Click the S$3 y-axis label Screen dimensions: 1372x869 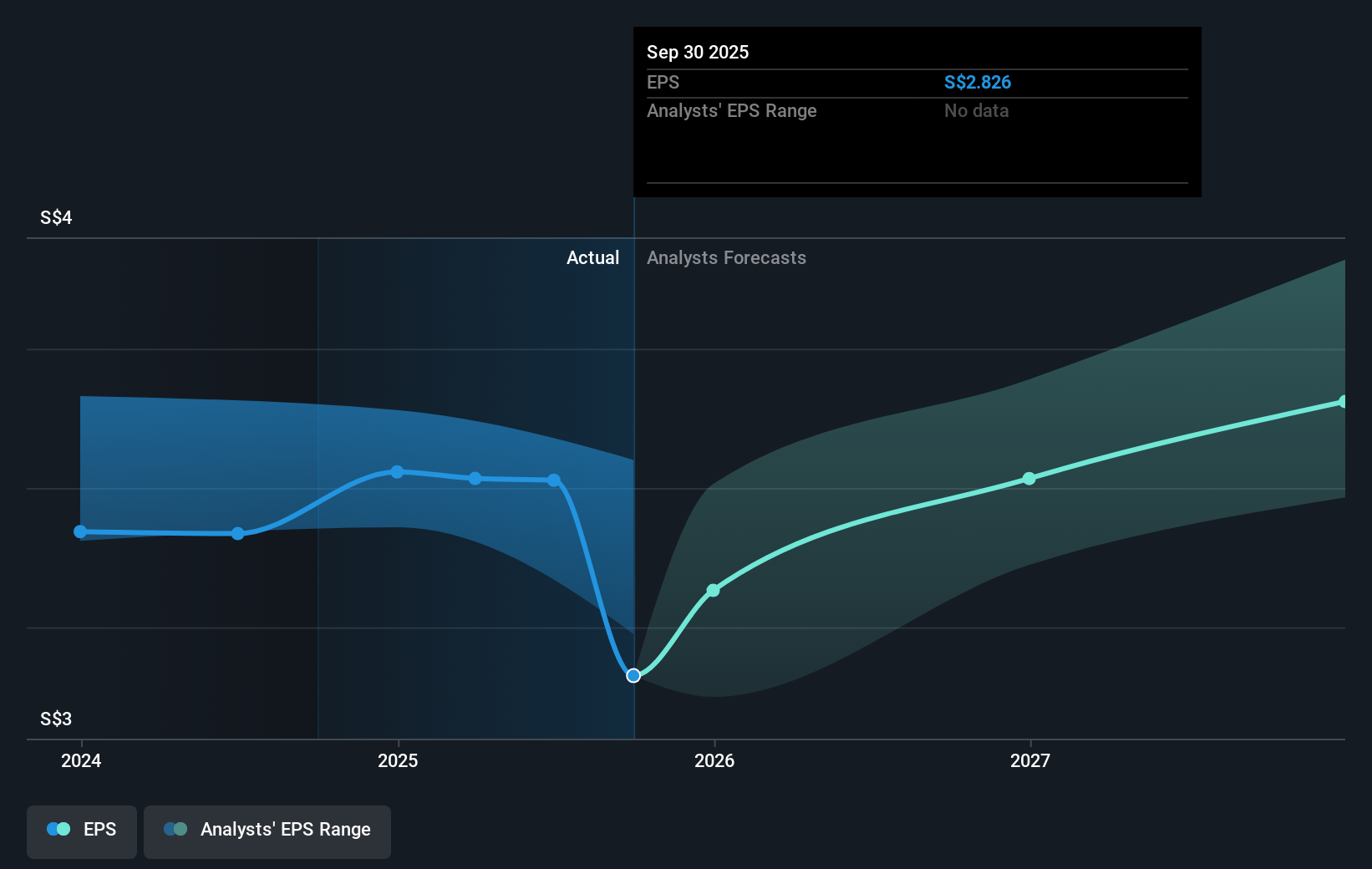click(56, 719)
